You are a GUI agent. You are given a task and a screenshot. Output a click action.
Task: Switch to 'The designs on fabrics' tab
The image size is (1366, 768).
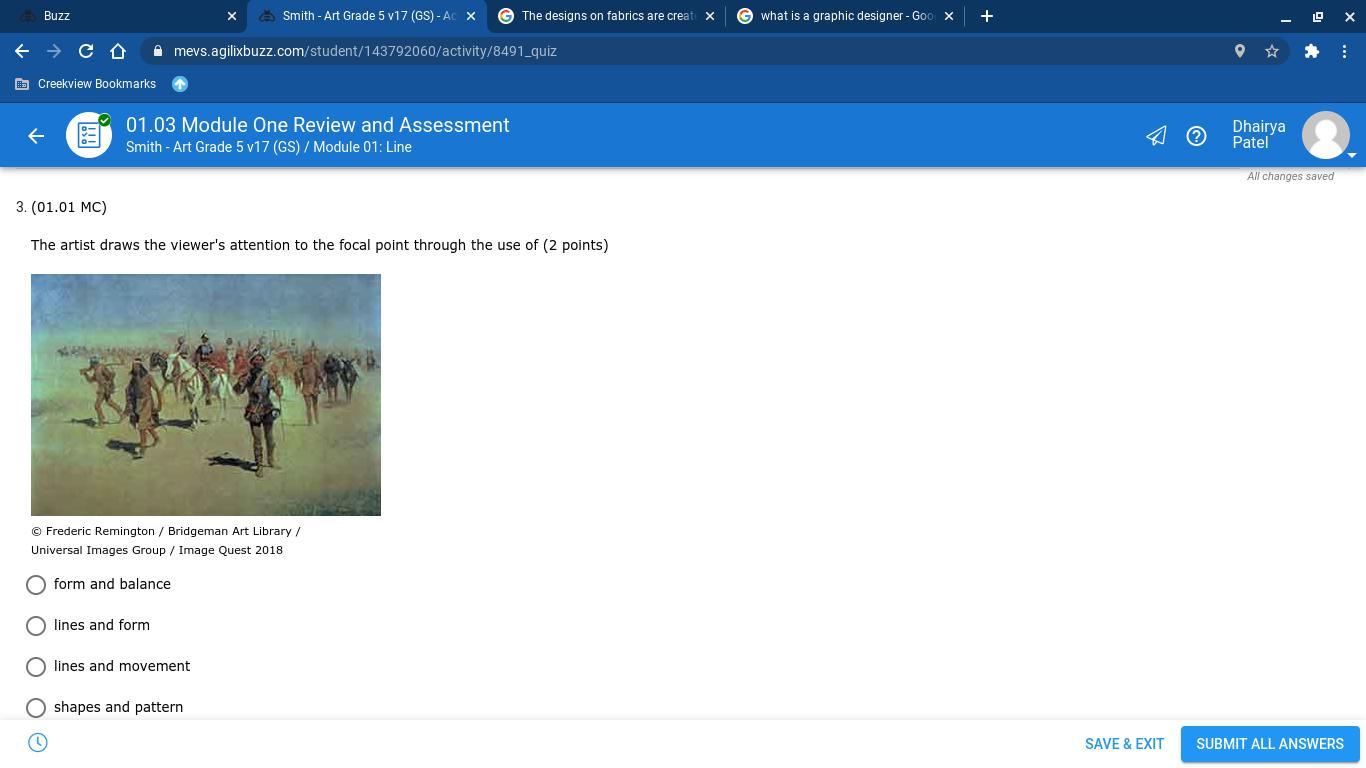[x=606, y=16]
